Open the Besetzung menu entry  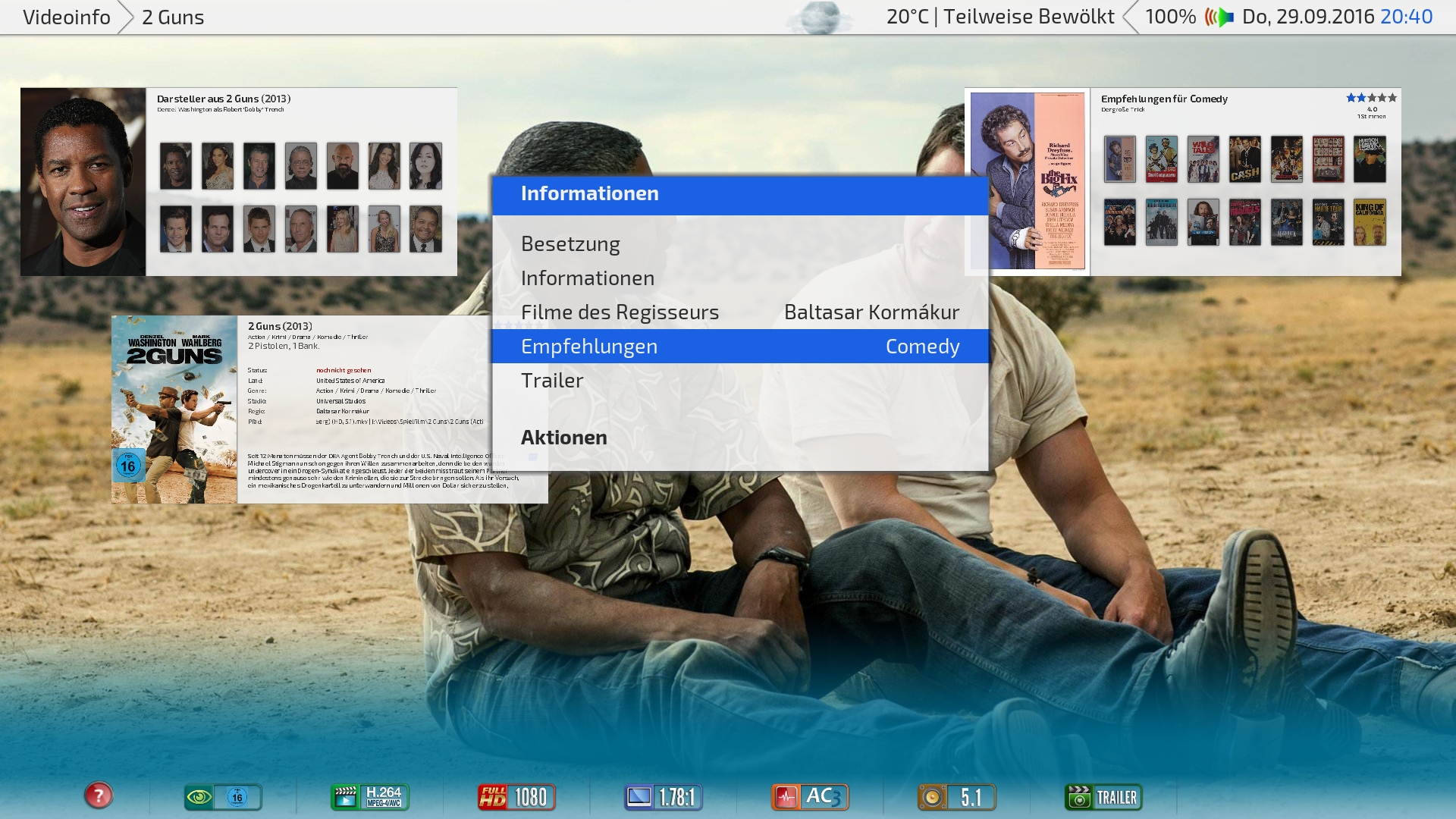(x=740, y=244)
